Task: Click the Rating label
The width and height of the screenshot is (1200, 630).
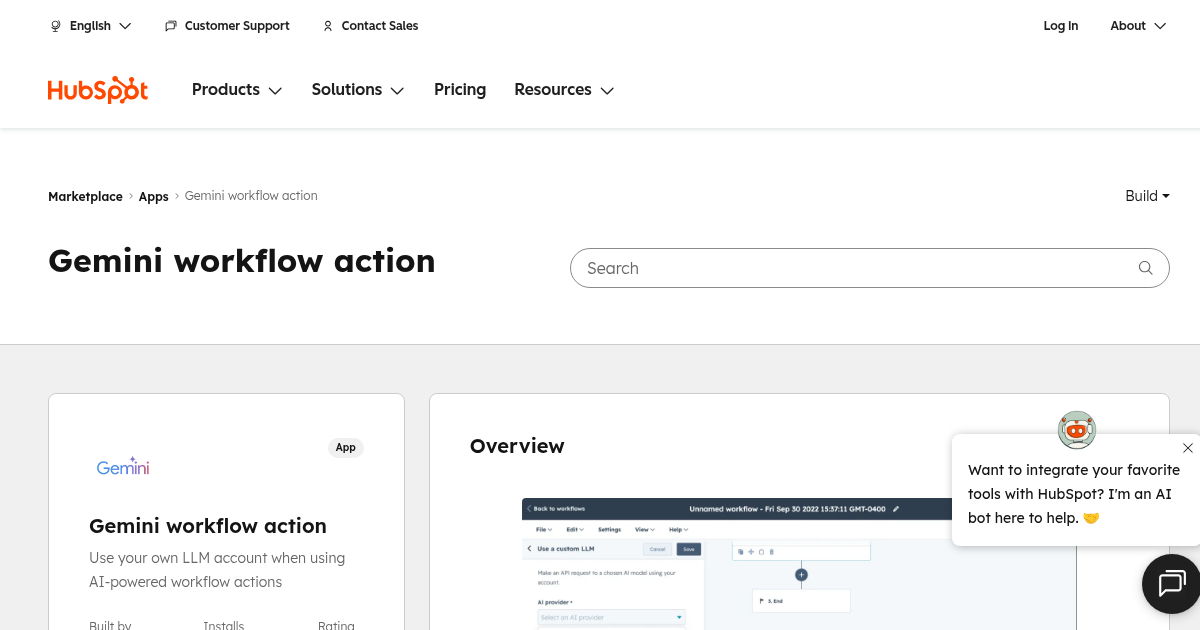Action: coord(336,625)
